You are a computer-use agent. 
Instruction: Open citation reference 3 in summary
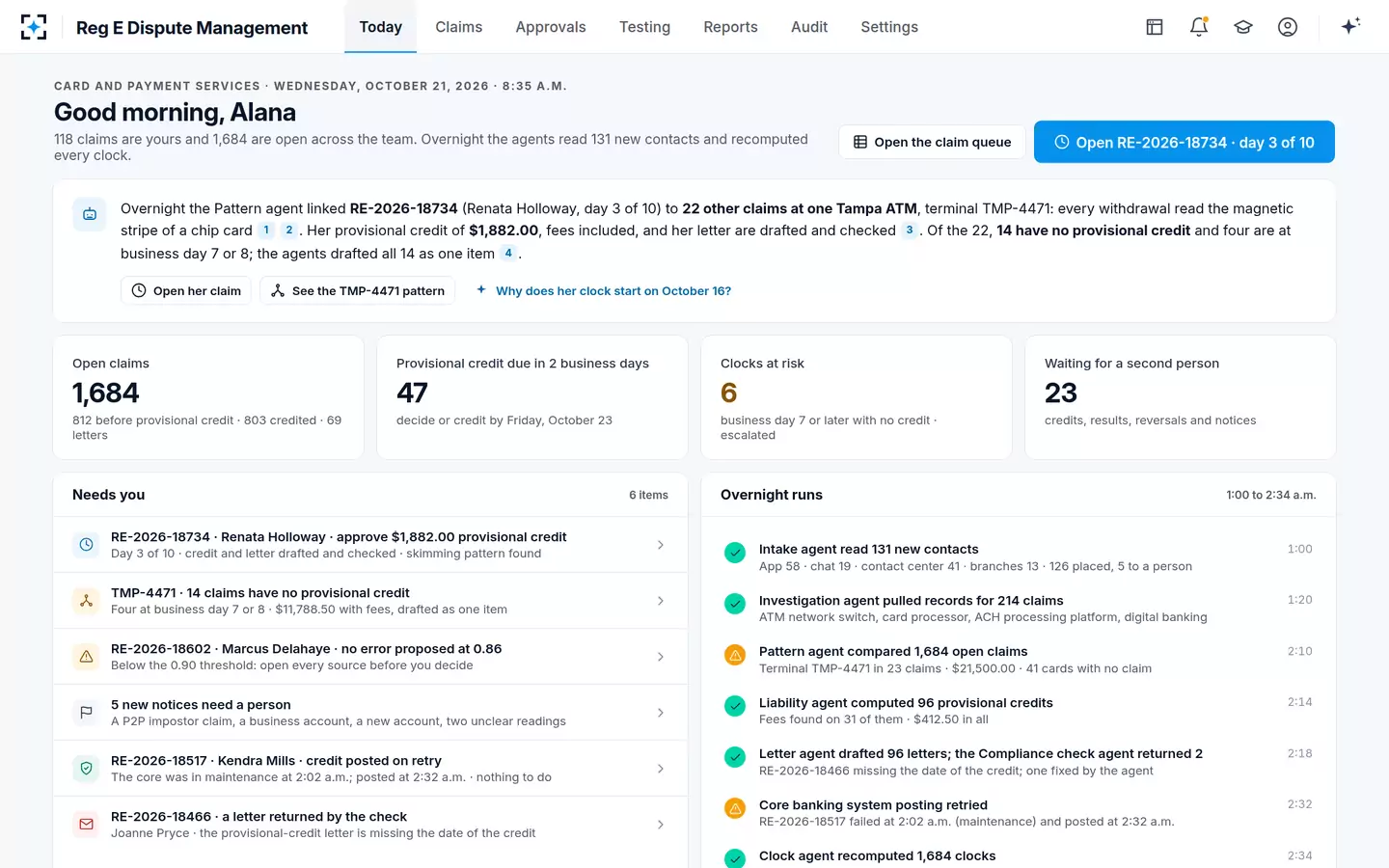tap(909, 231)
